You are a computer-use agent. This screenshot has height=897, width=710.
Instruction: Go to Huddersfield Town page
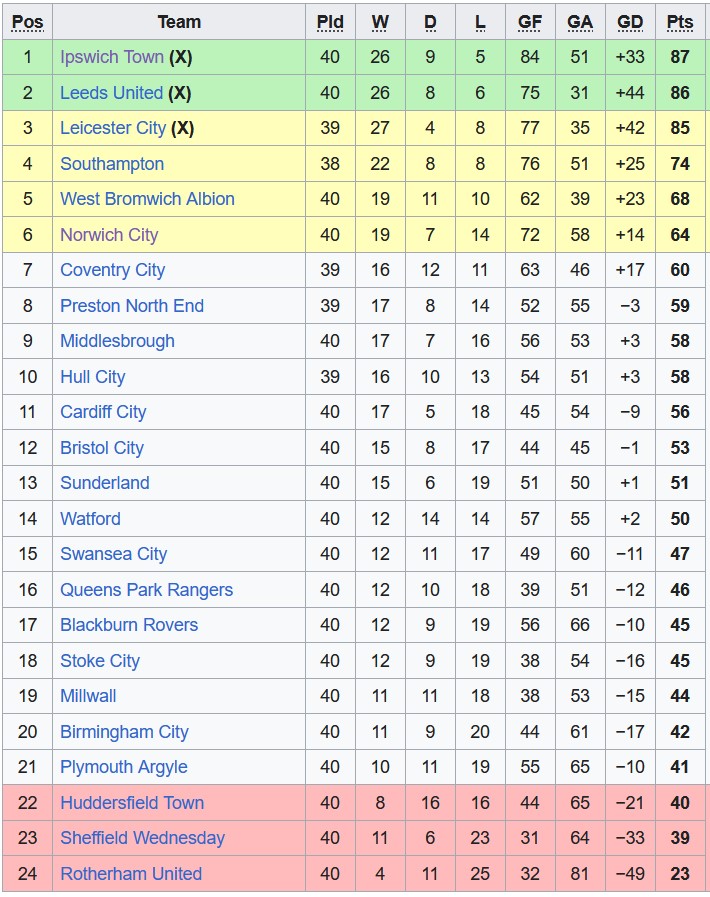131,803
